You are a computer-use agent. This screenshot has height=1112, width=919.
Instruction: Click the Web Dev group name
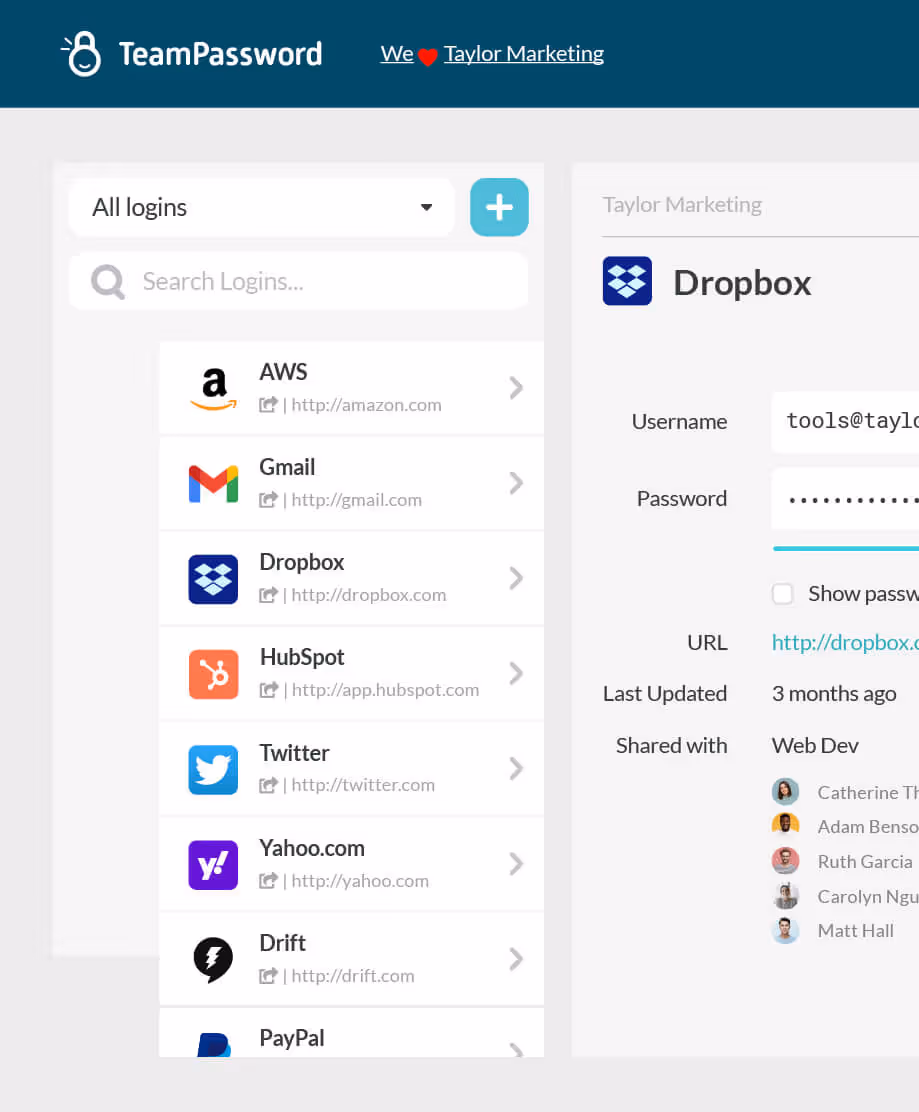[815, 745]
